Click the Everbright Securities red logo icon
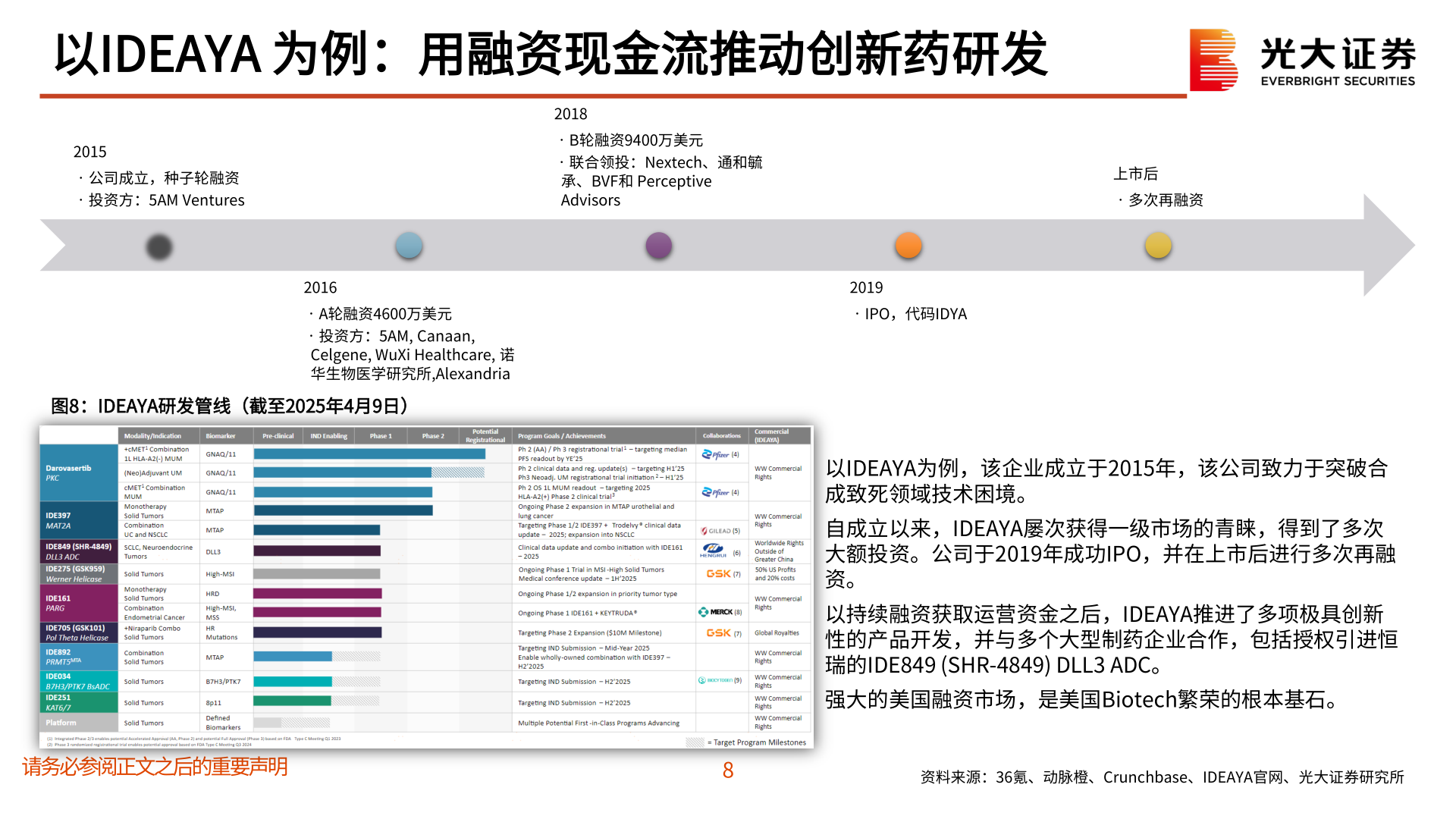 (1213, 60)
